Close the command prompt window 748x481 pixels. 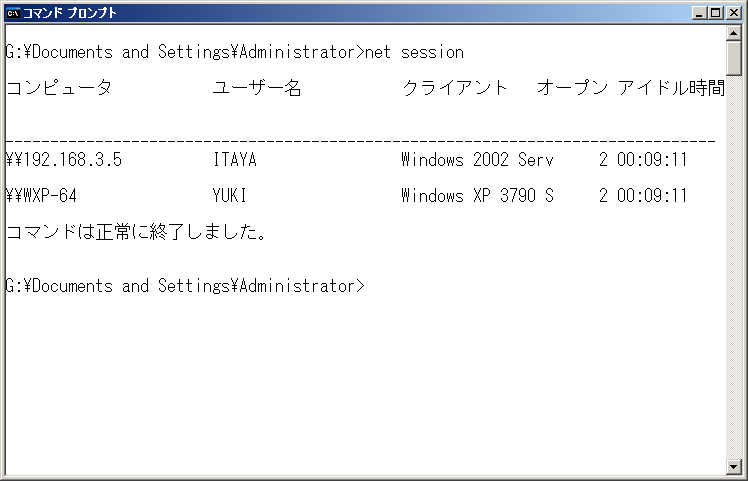[x=734, y=13]
